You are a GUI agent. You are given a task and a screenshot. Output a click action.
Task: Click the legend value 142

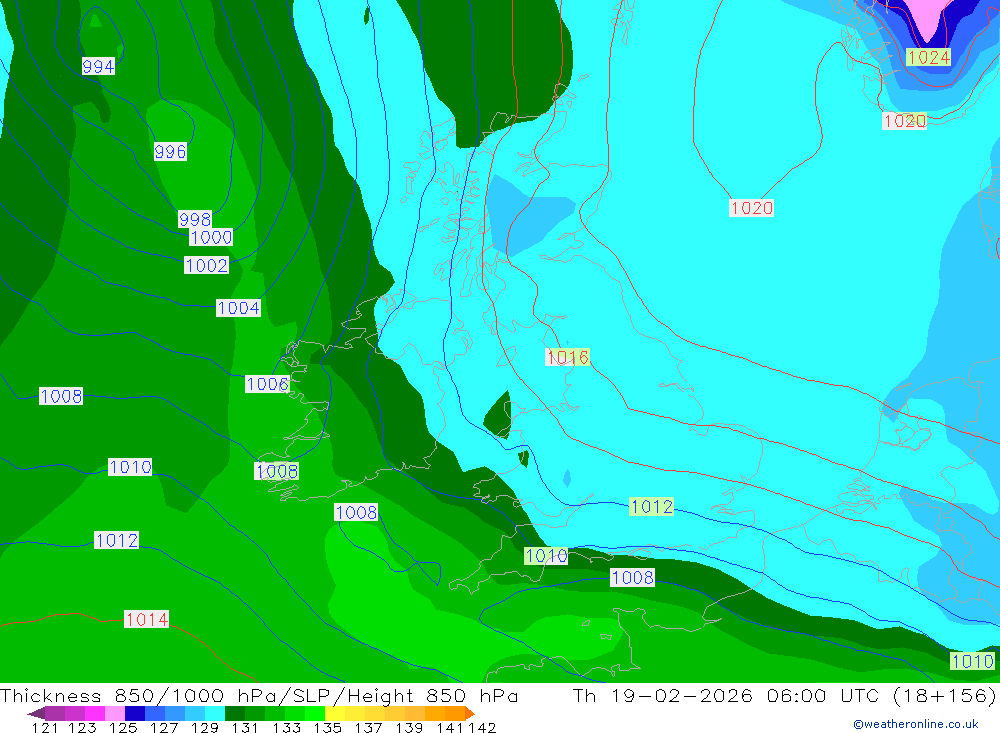482,728
